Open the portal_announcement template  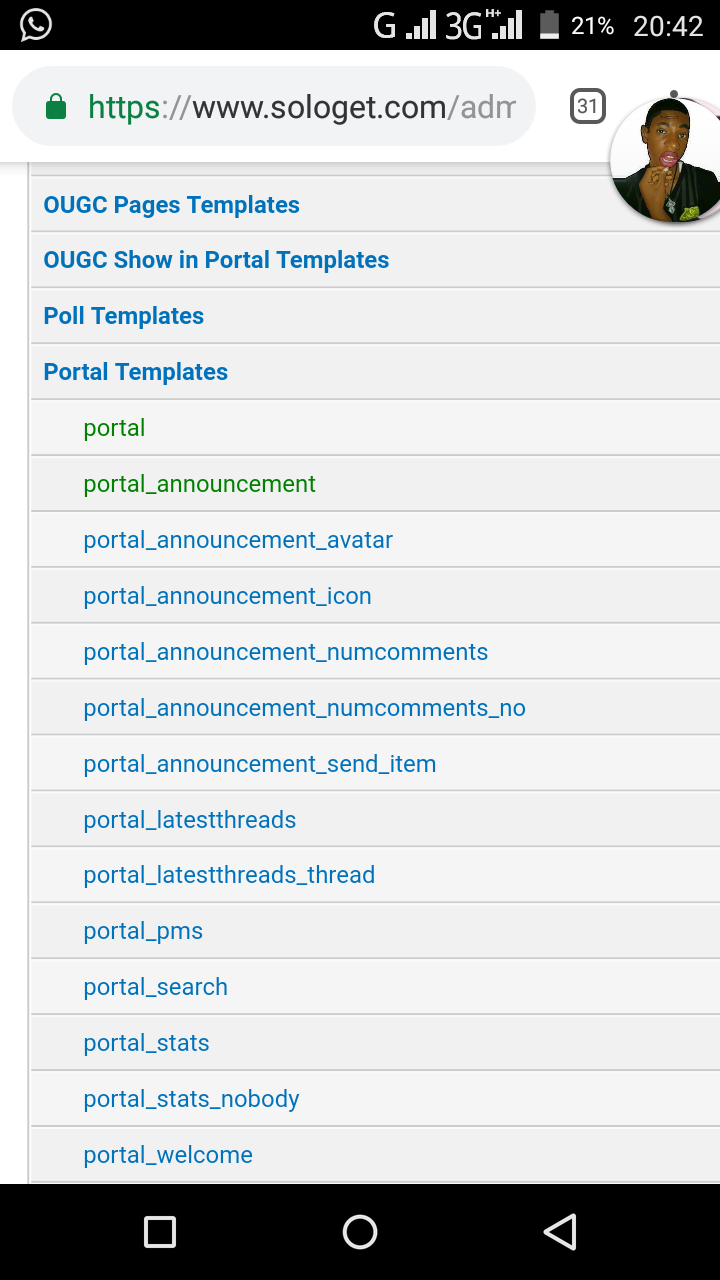pos(200,484)
